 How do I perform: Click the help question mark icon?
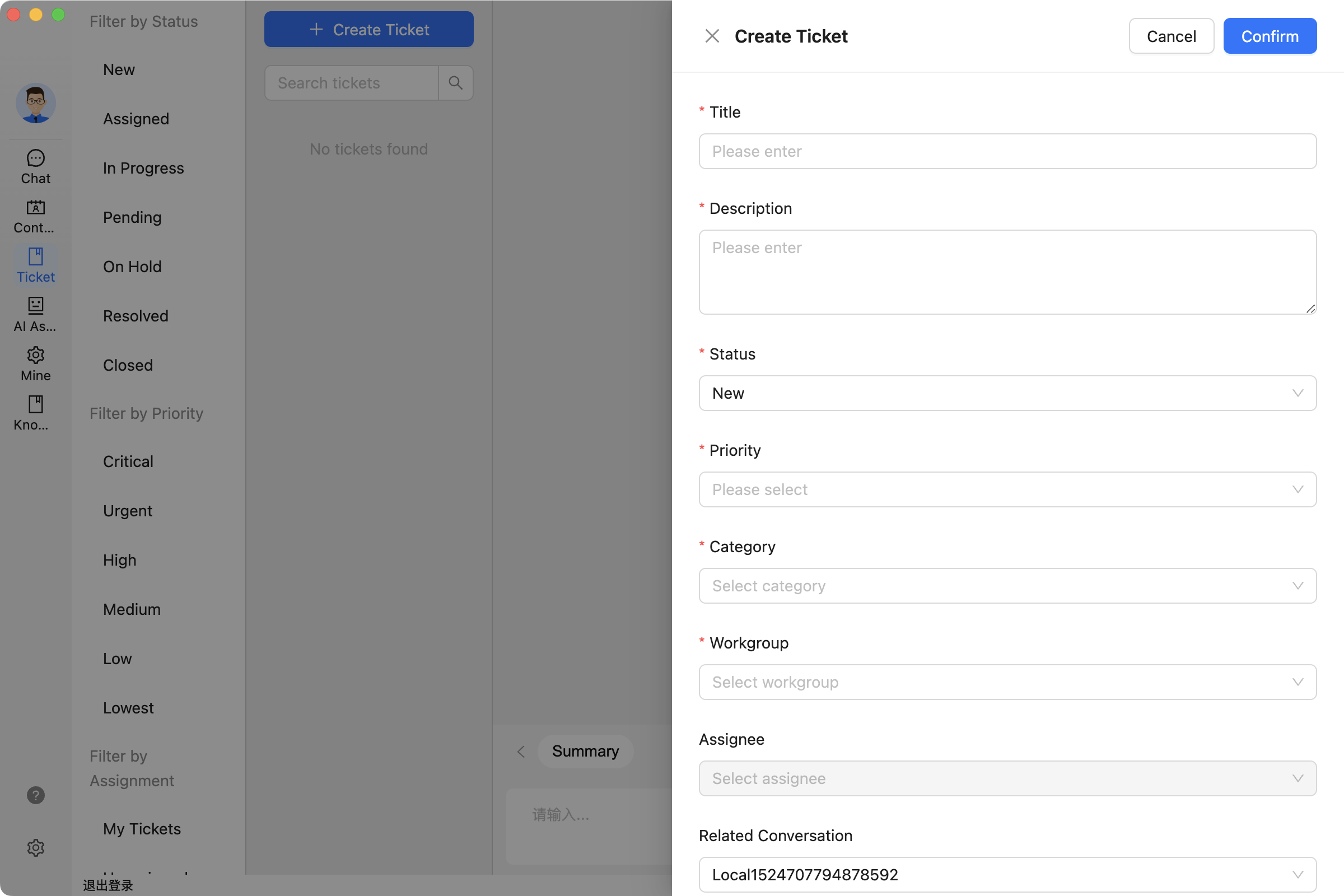[35, 795]
